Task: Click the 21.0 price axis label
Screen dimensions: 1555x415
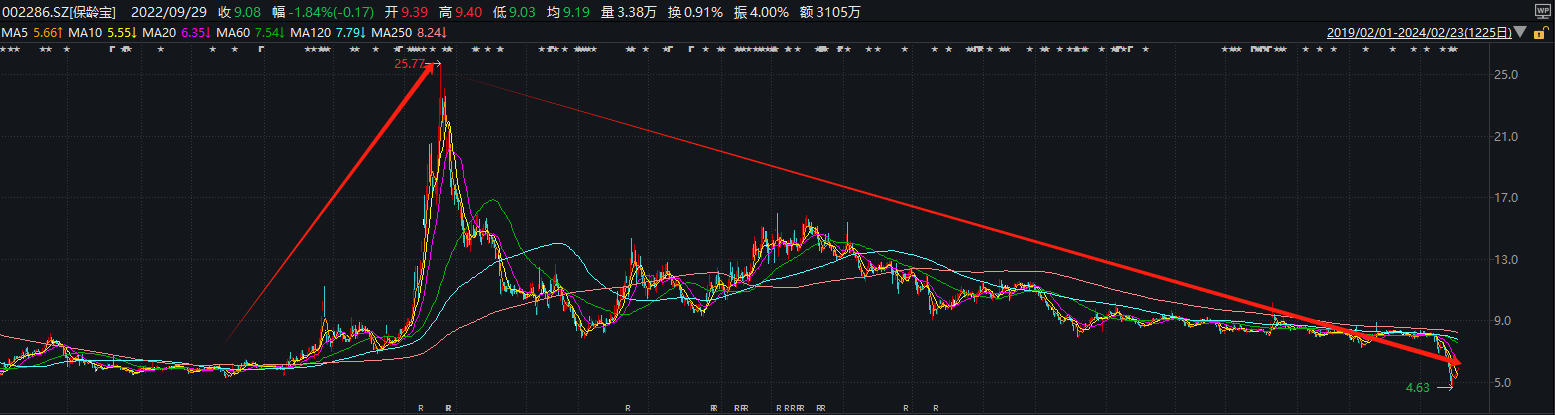Action: click(x=1507, y=136)
